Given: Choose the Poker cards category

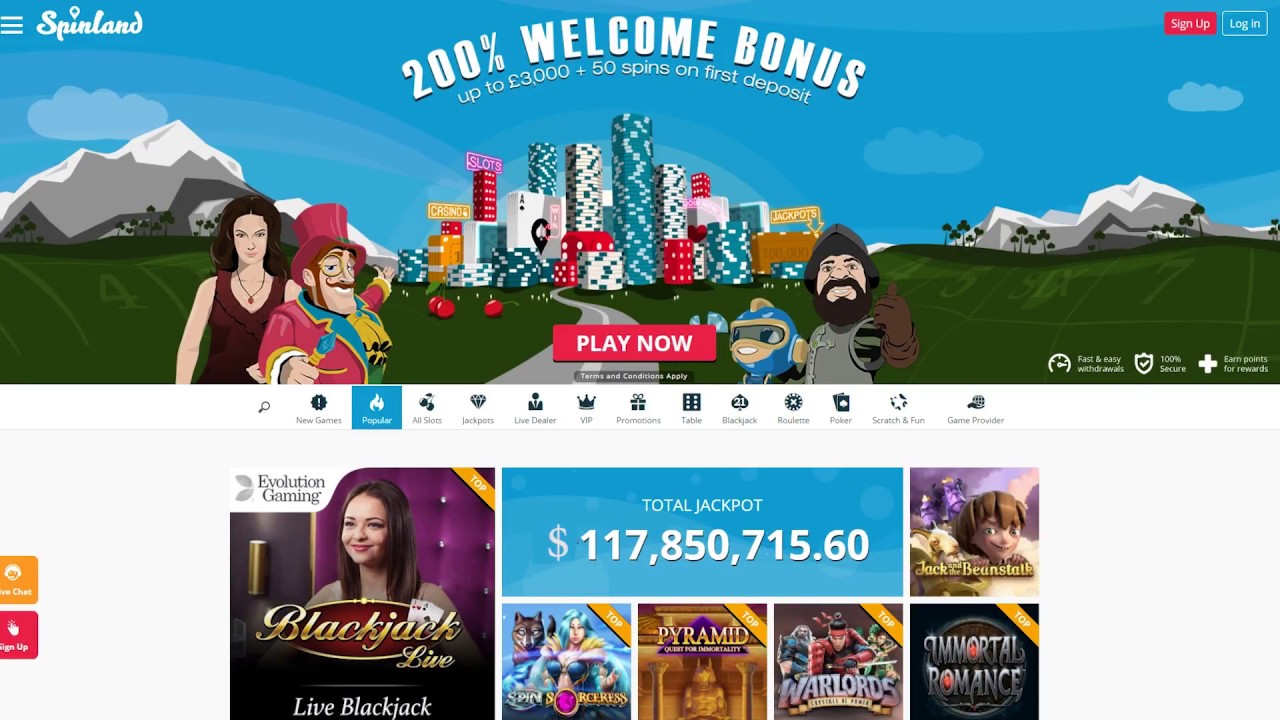Looking at the screenshot, I should point(841,408).
